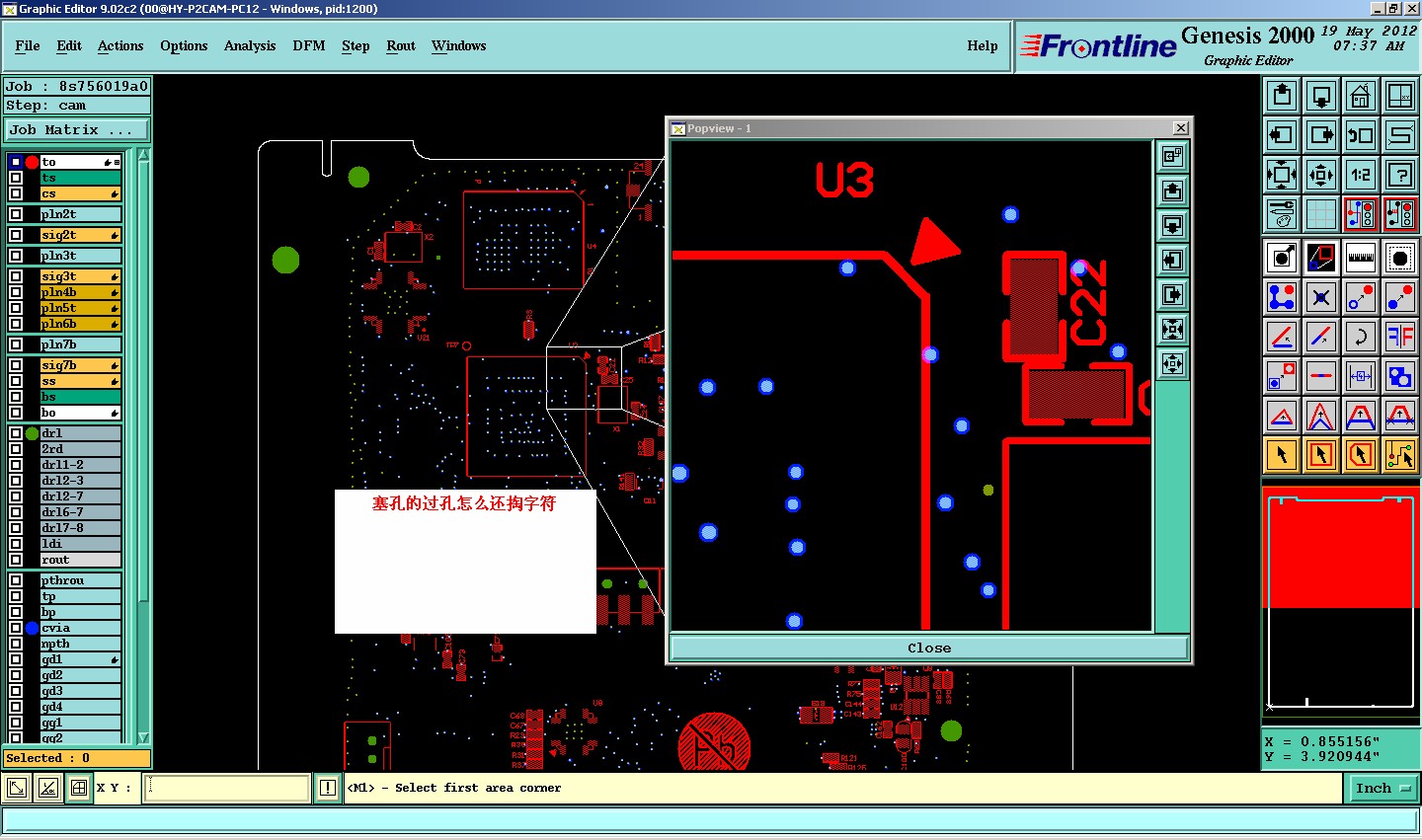The width and height of the screenshot is (1422, 840).
Task: Toggle the checkbox for layer ts
Action: pos(16,178)
